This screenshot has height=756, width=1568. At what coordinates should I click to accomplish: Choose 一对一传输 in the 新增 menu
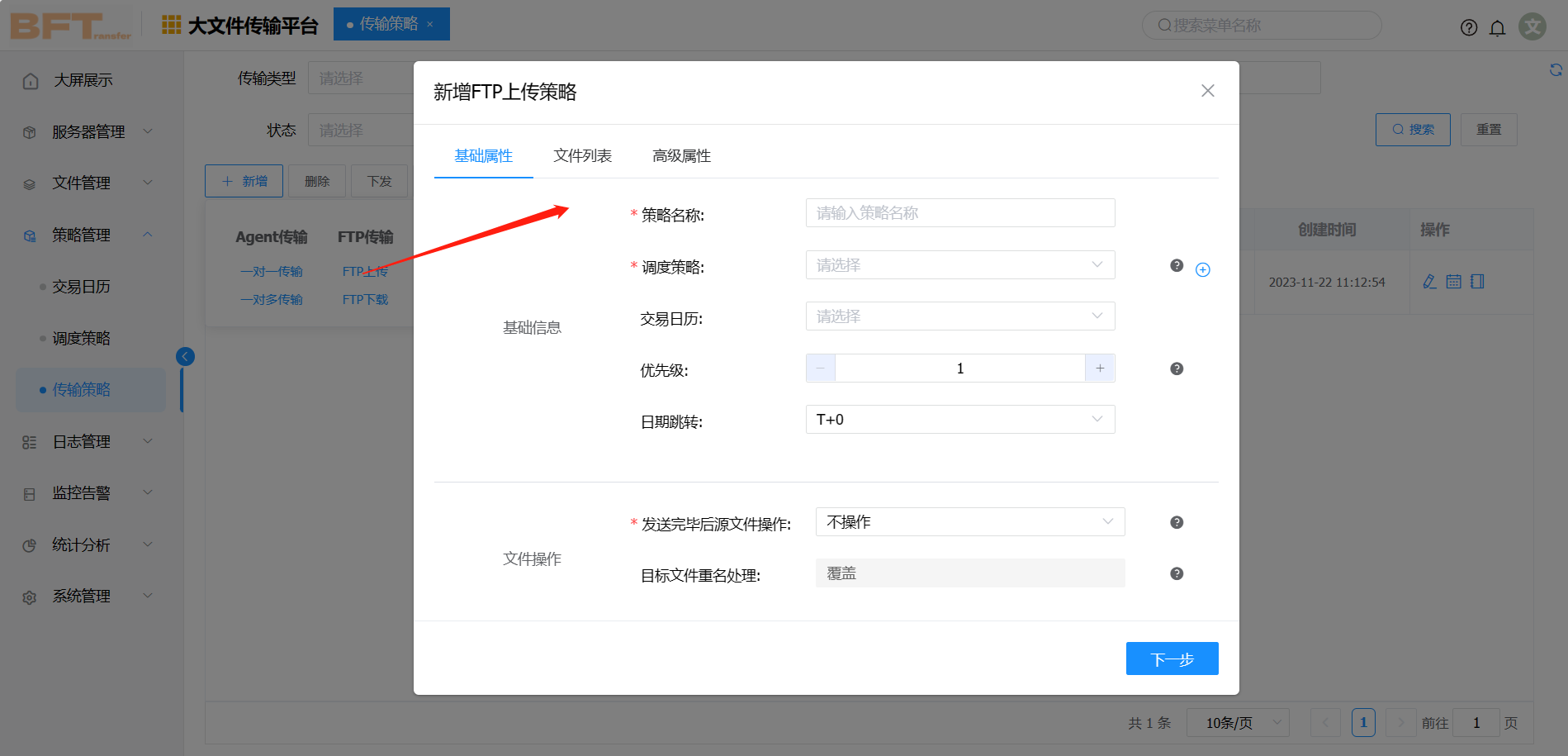click(272, 272)
